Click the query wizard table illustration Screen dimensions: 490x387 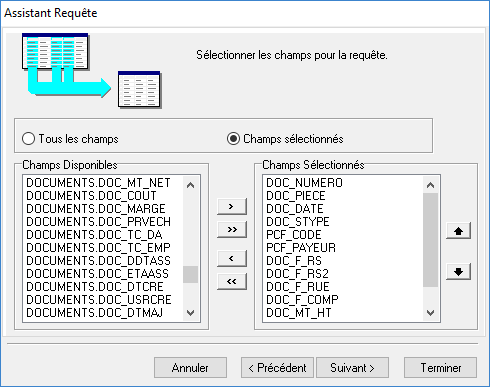(91, 70)
